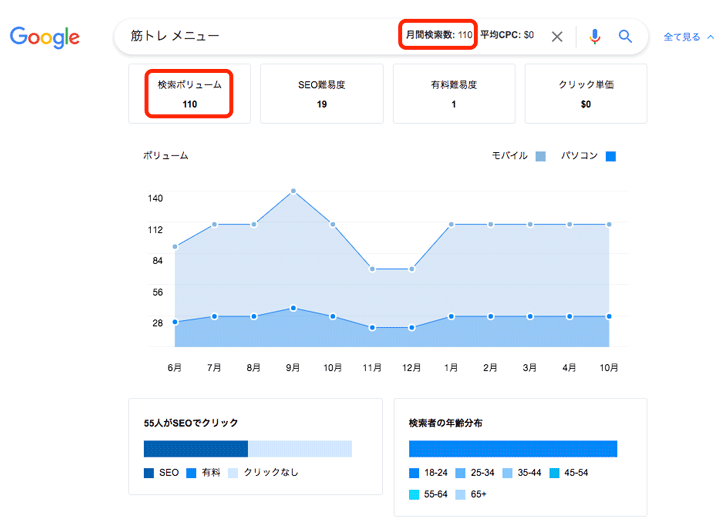Select the mobile data point for 6月

(x=175, y=246)
